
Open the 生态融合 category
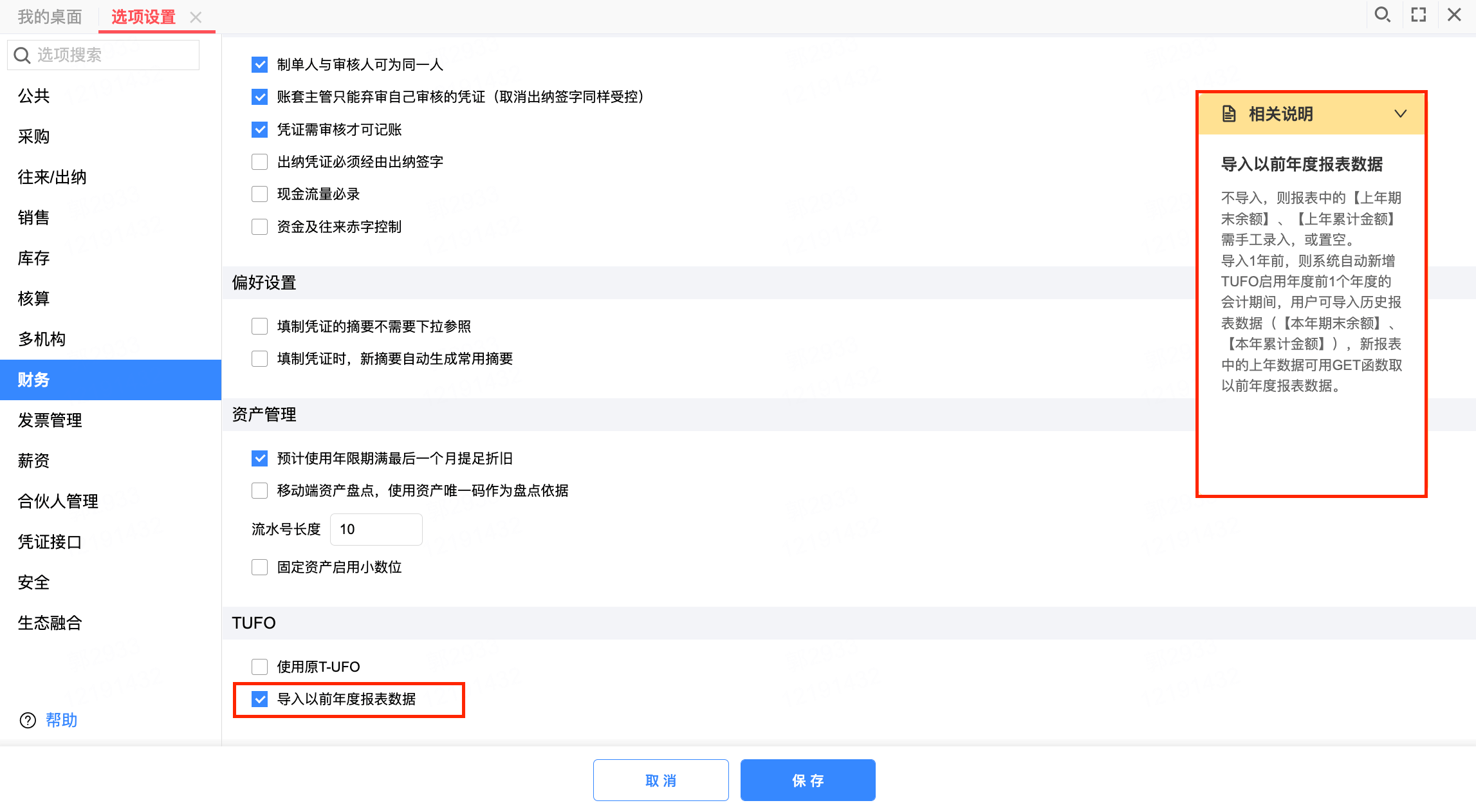(x=111, y=623)
